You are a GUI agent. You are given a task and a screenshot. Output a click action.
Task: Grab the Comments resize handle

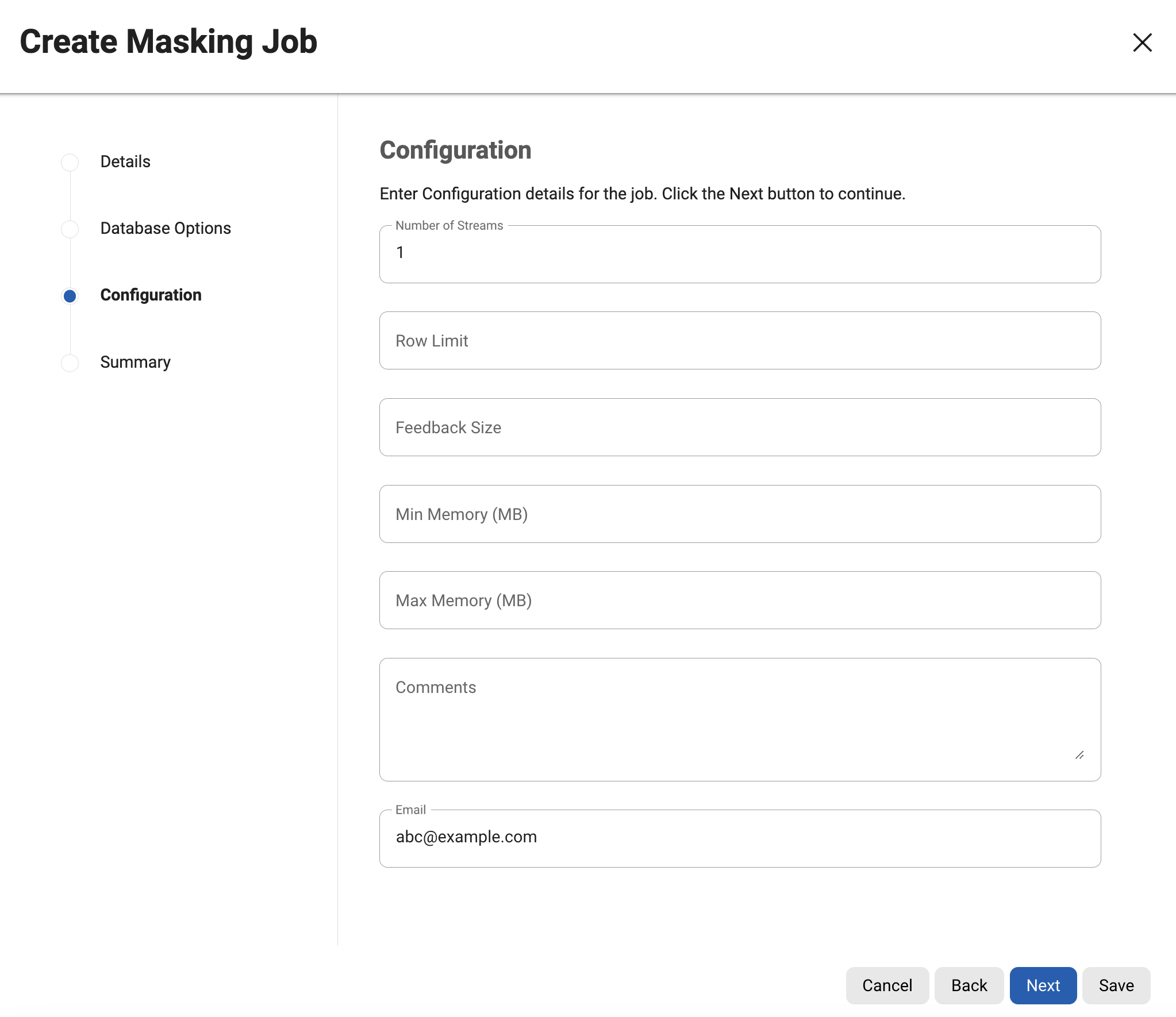1079,755
